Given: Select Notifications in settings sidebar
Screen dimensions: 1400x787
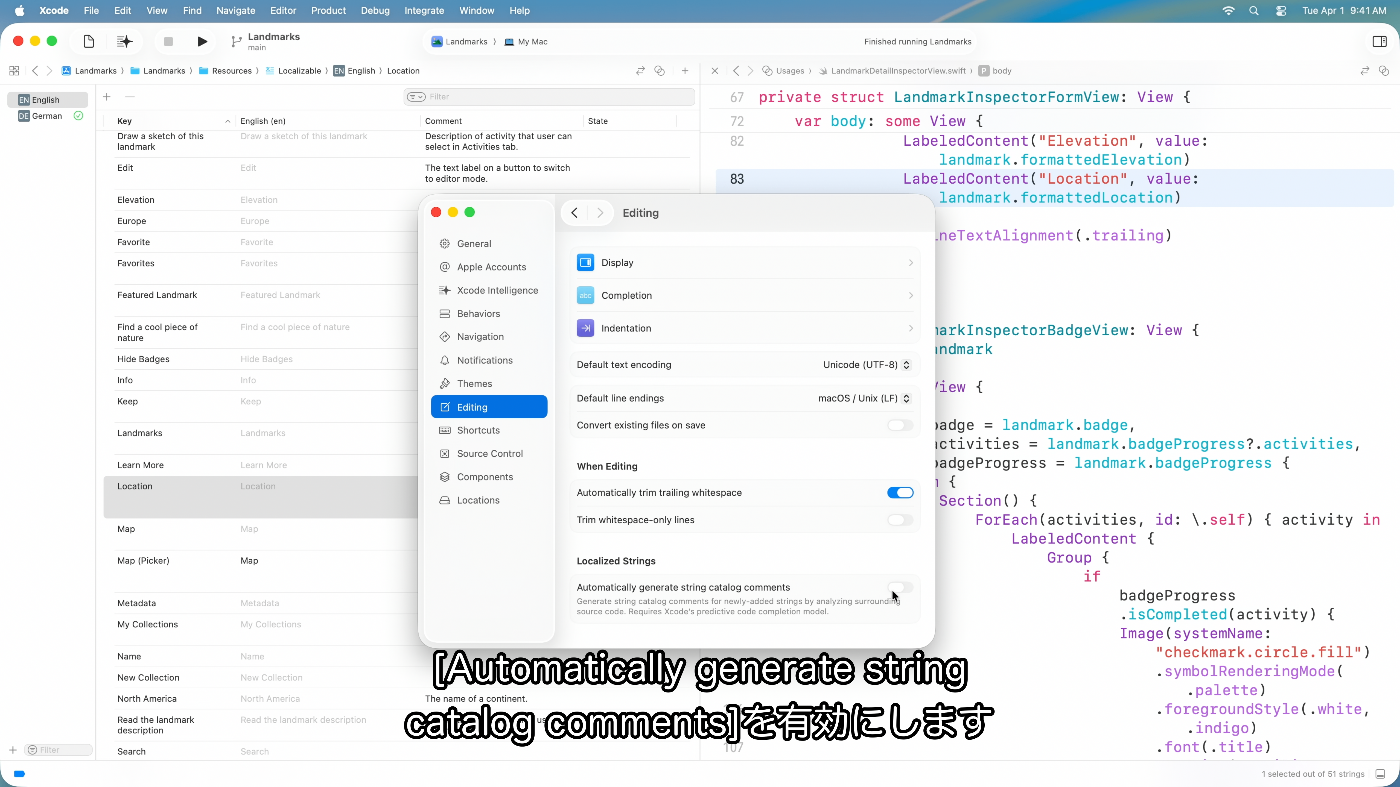Looking at the screenshot, I should tap(489, 360).
